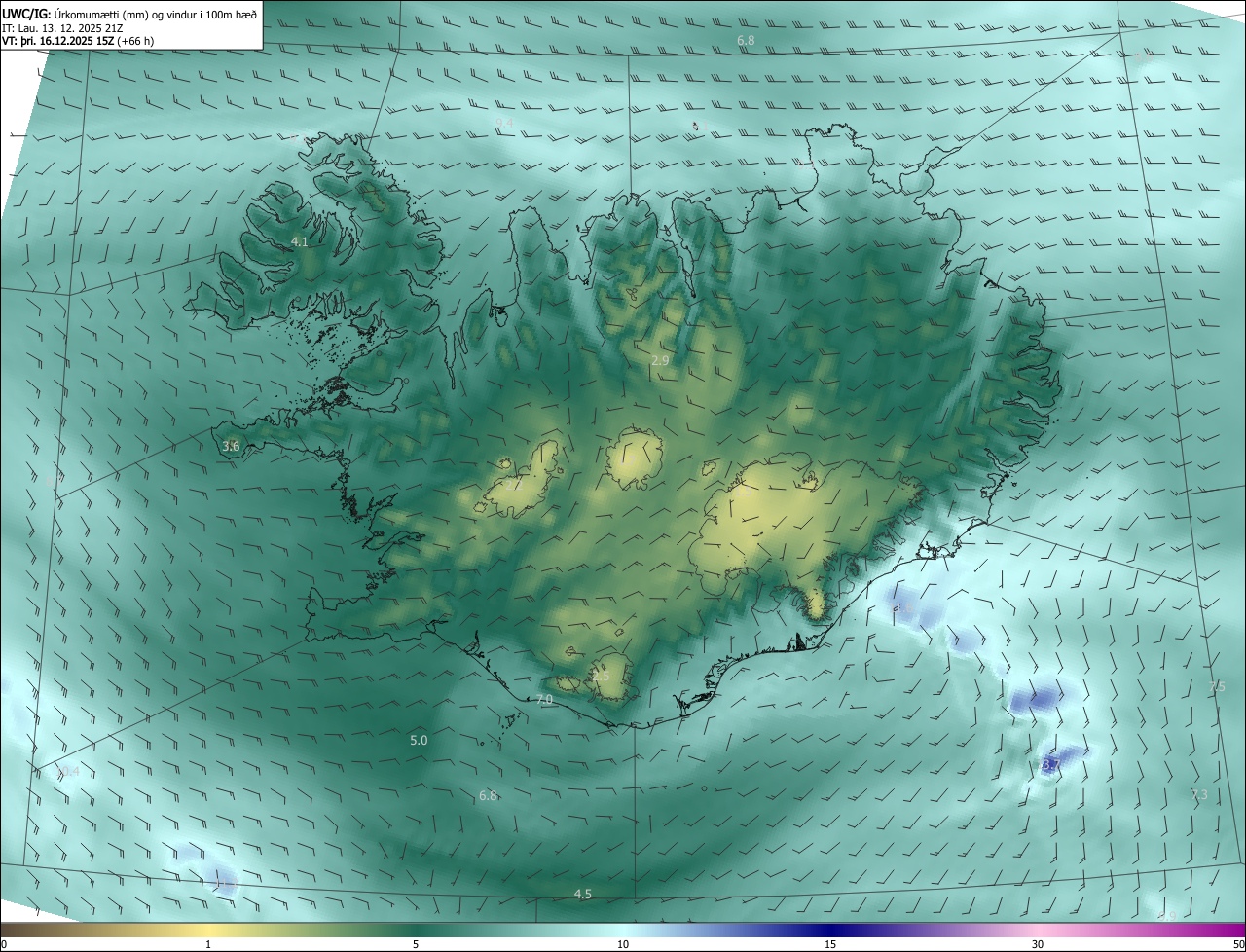Click the "UWC/IG:" label in the title box

point(25,15)
